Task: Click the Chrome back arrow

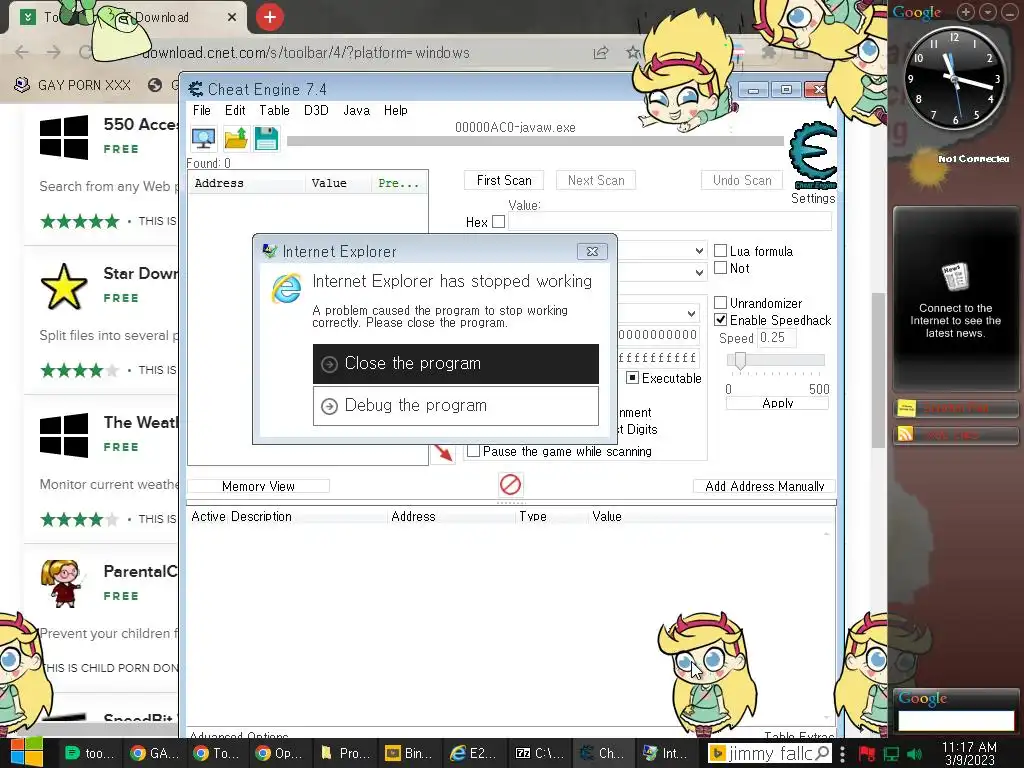Action: [22, 52]
